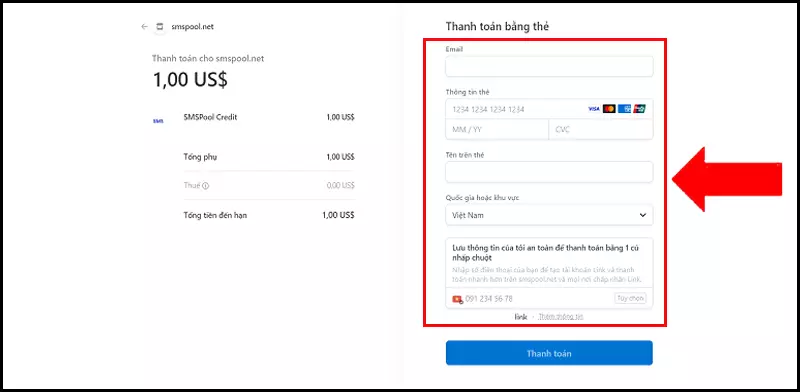Focus the card number field 1234 1234
The height and width of the screenshot is (392, 800).
549,109
